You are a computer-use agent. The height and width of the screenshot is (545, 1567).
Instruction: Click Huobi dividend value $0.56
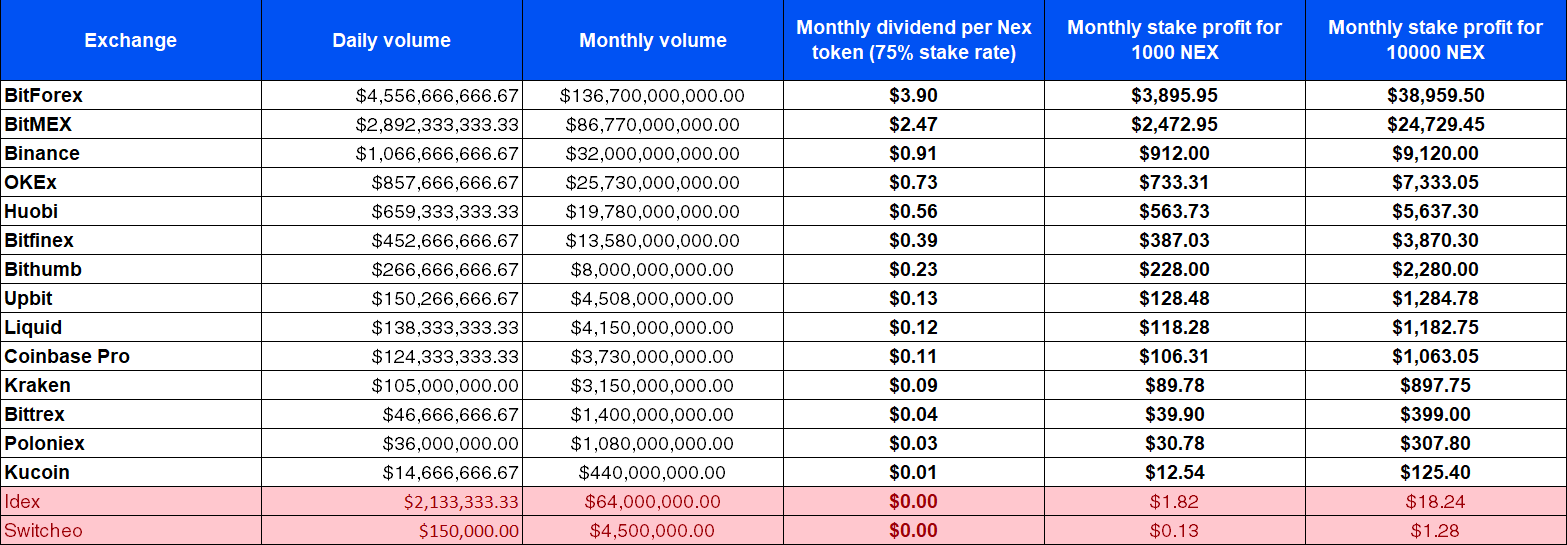[914, 212]
